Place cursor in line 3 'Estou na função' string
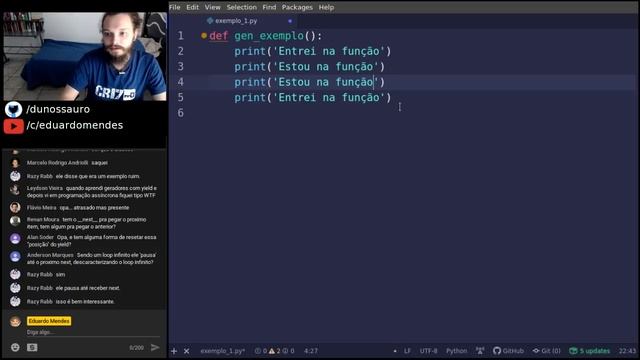Image resolution: width=640 pixels, height=360 pixels. [326, 67]
